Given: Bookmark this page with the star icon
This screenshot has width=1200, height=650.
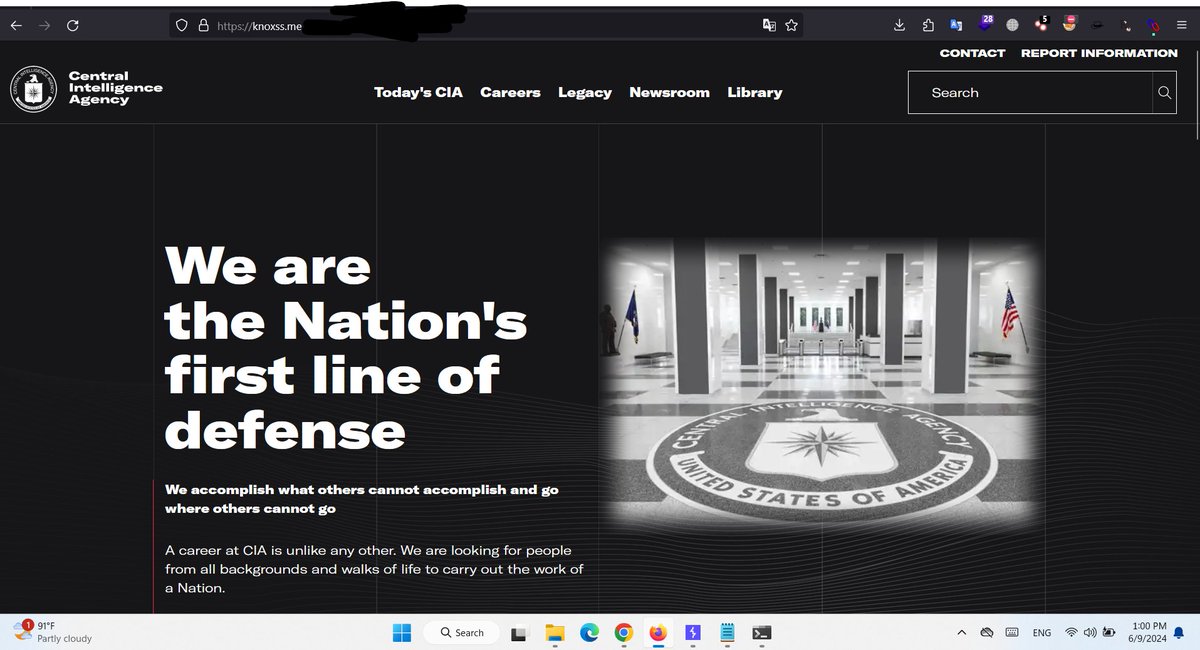Looking at the screenshot, I should pos(791,26).
